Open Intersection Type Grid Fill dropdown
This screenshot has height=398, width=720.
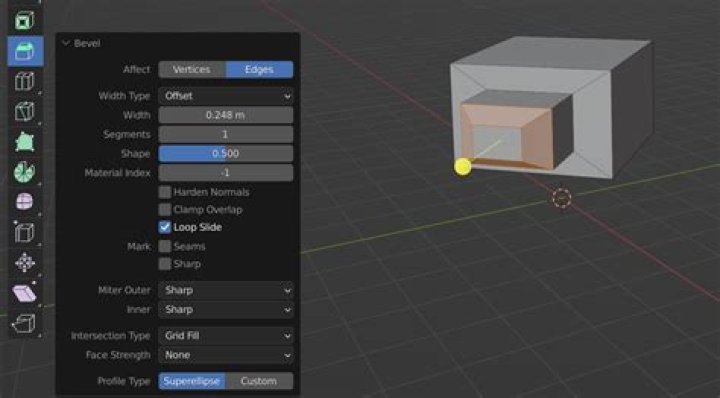click(x=225, y=336)
